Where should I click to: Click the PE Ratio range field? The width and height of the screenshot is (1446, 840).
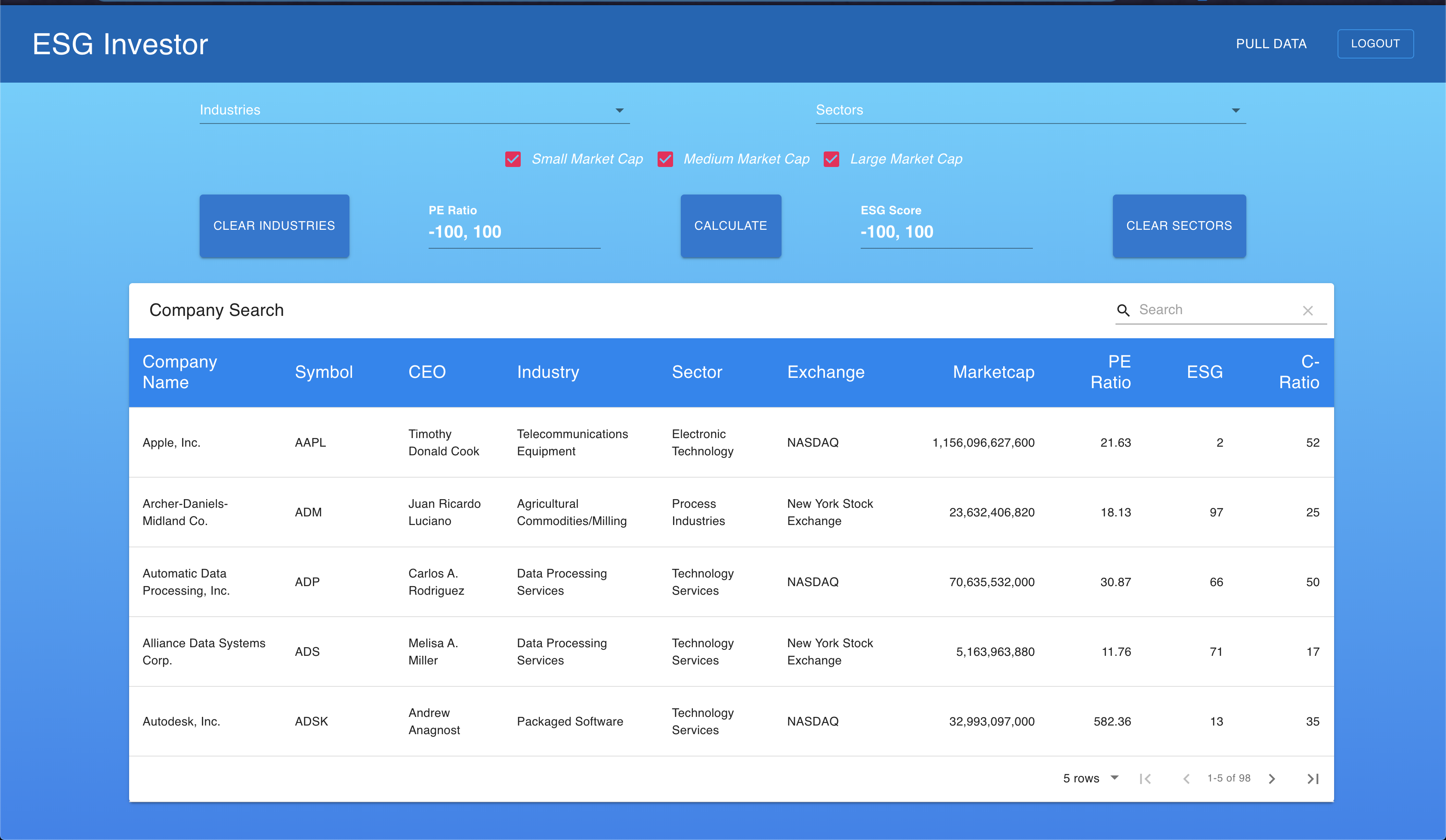[514, 232]
